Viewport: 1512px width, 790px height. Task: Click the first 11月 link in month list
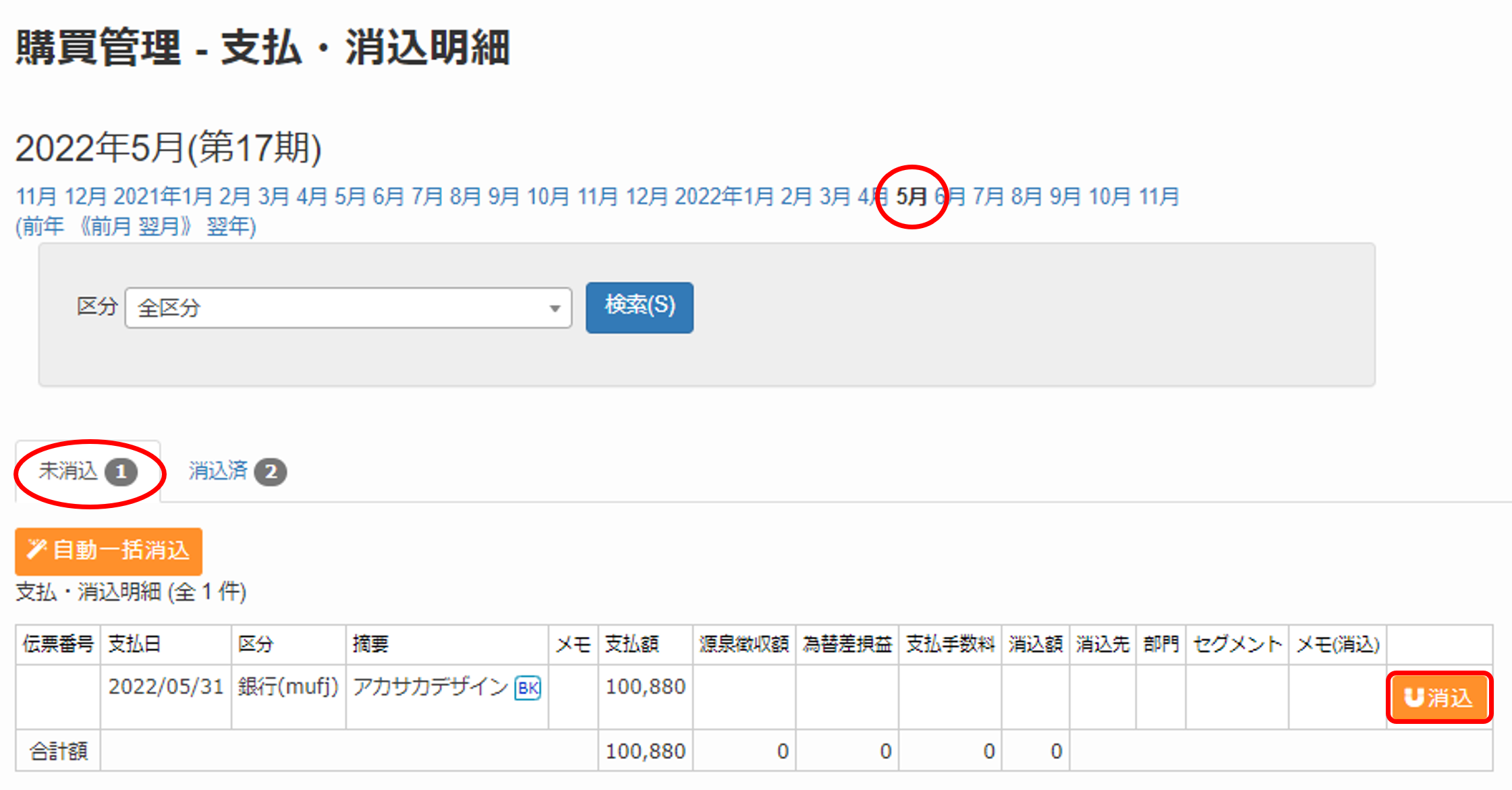click(36, 196)
